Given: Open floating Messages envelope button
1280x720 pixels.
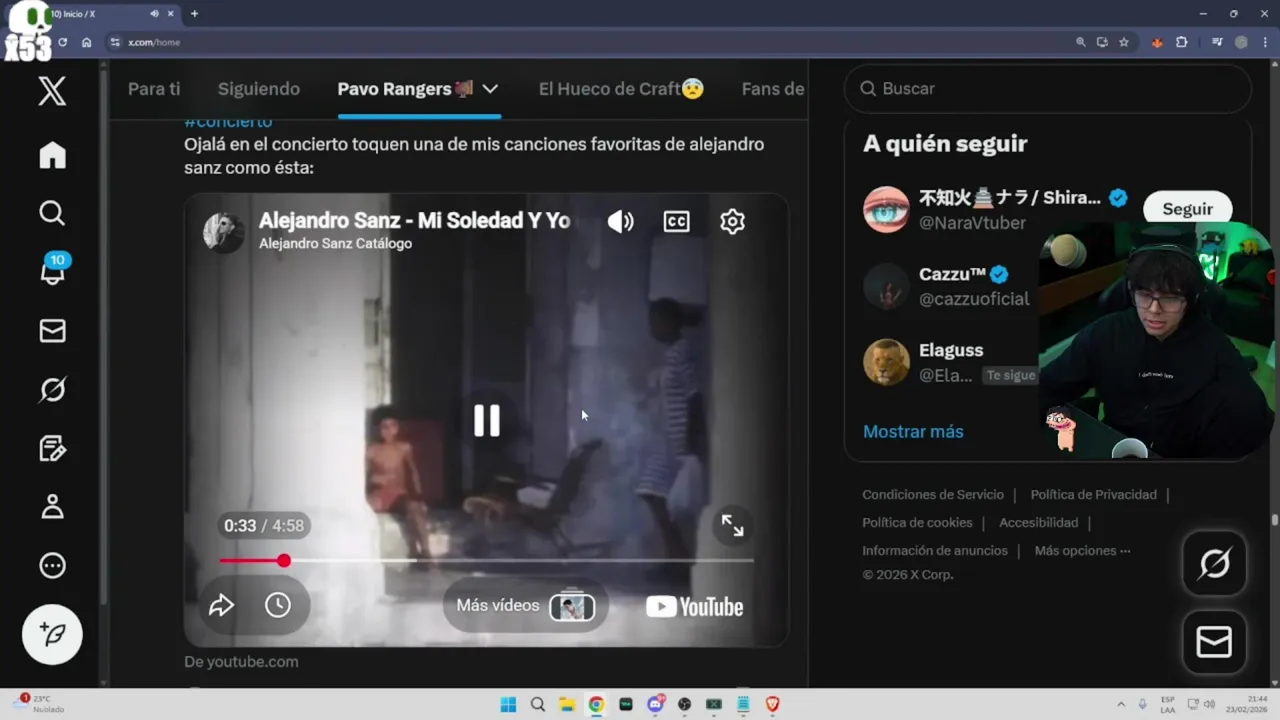Looking at the screenshot, I should [x=1214, y=642].
